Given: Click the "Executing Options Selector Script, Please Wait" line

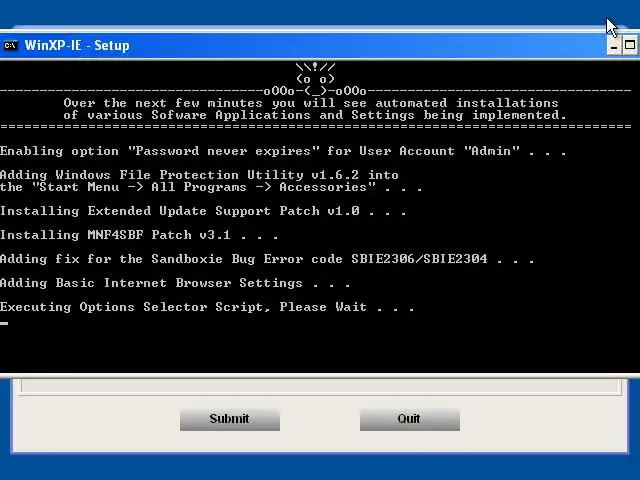Looking at the screenshot, I should pos(207,307).
